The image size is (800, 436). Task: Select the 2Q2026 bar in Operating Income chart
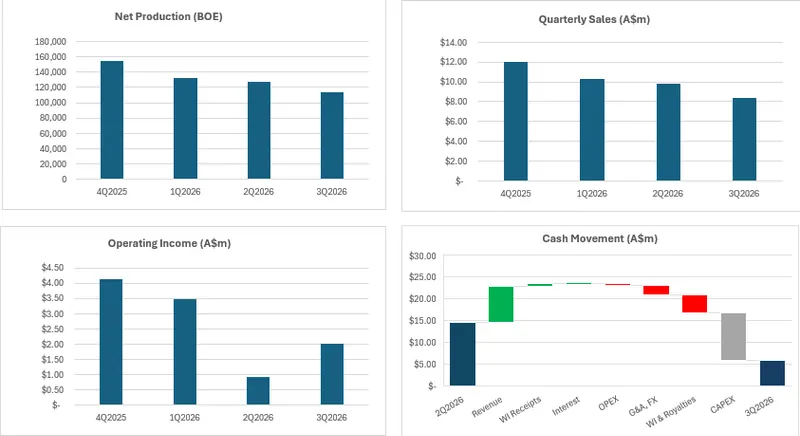258,391
